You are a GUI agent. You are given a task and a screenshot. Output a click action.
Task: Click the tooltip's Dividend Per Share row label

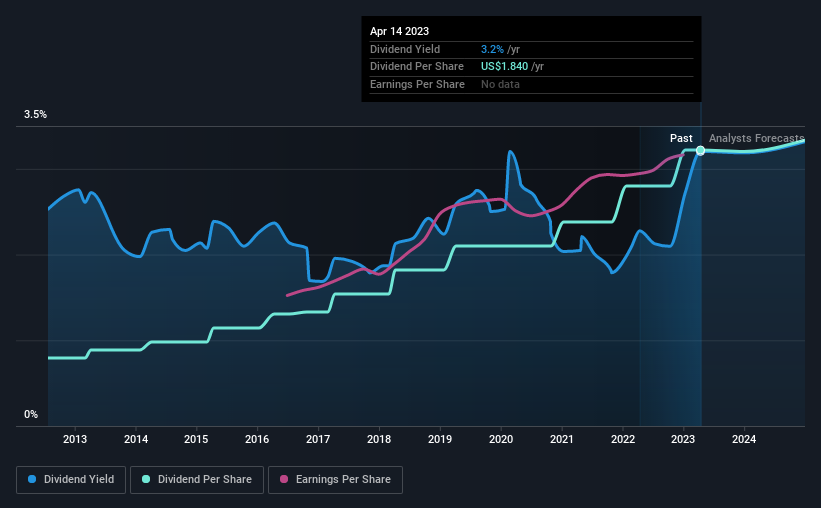pyautogui.click(x=417, y=67)
